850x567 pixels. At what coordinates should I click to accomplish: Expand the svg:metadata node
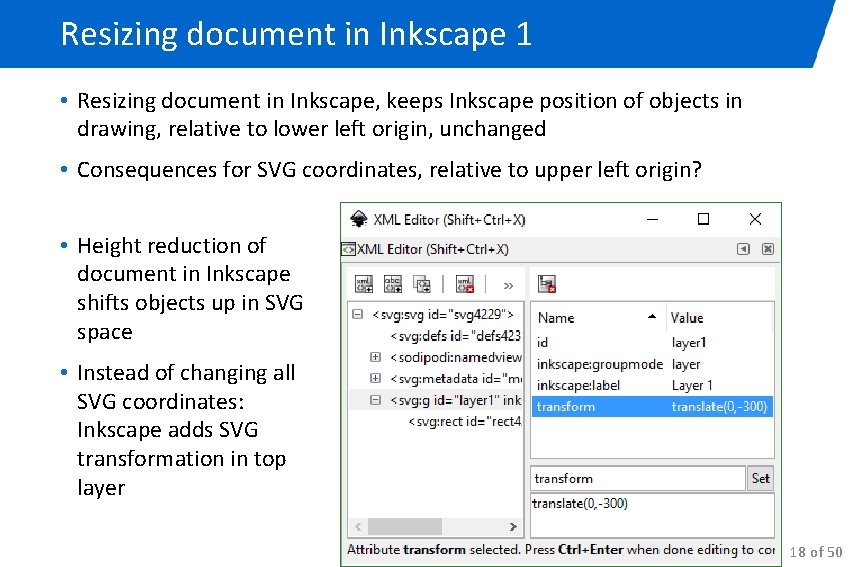(x=375, y=378)
